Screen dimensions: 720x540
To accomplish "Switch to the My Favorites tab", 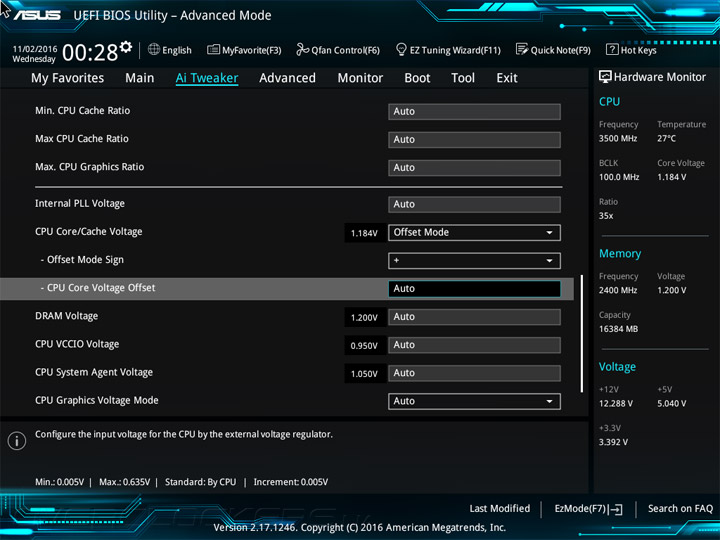I will 68,78.
